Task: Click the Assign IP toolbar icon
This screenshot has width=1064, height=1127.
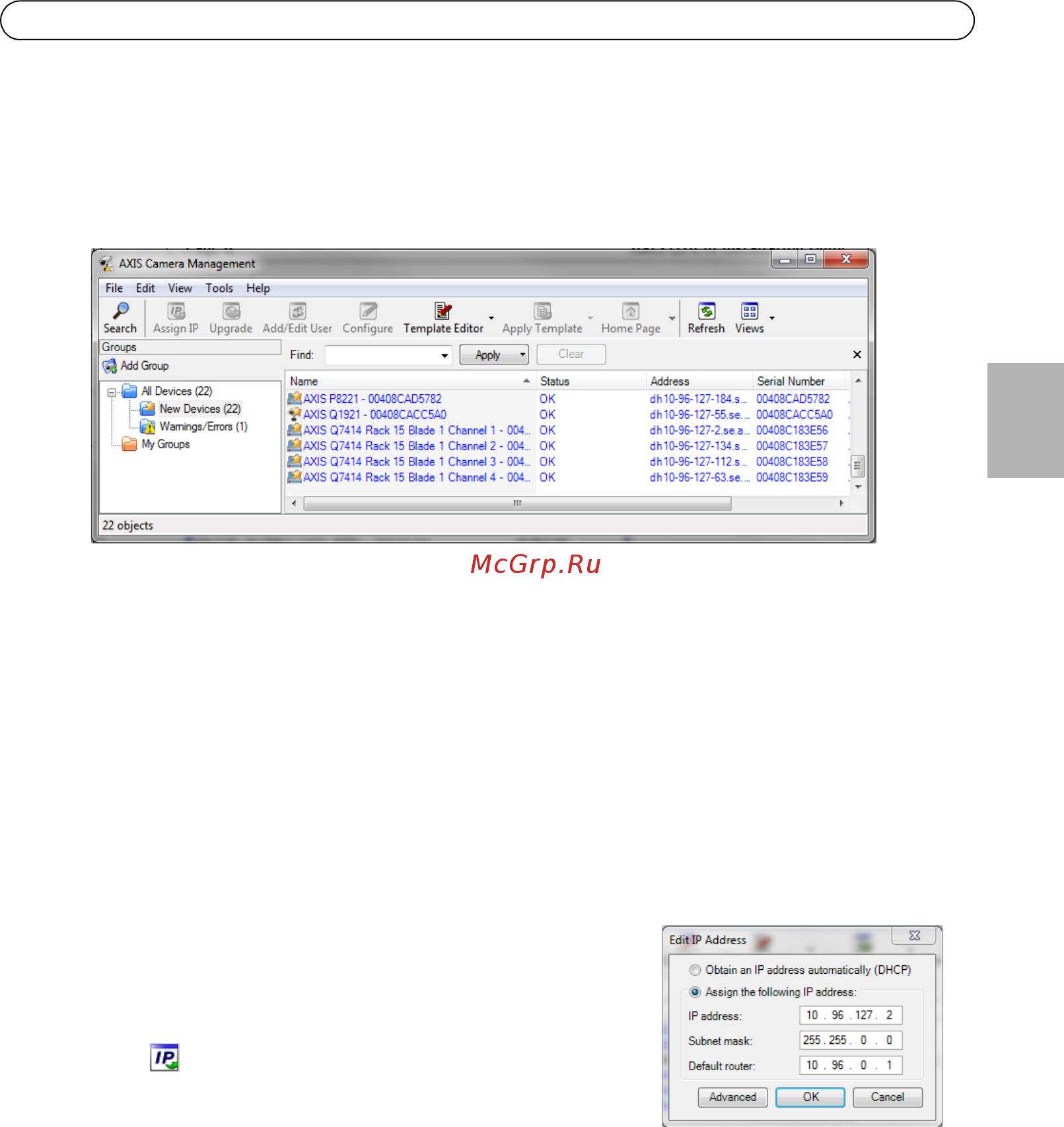Action: (x=176, y=311)
